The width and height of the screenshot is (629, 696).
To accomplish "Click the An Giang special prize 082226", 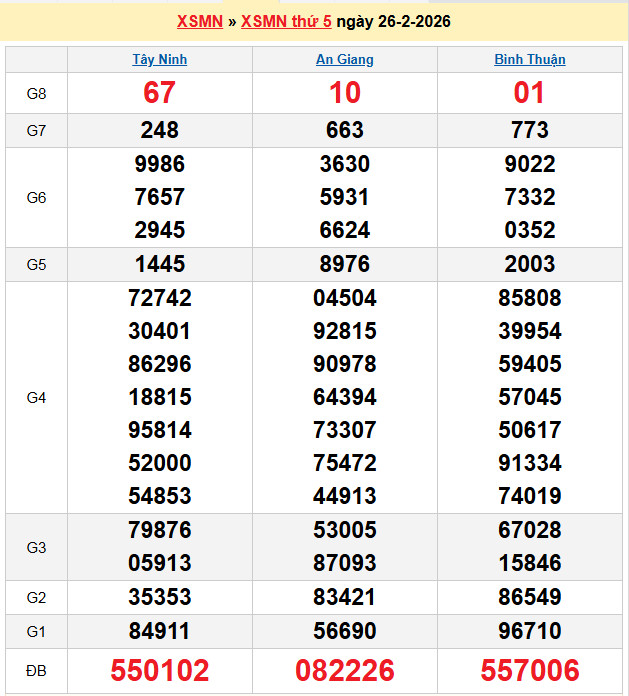I will point(345,670).
